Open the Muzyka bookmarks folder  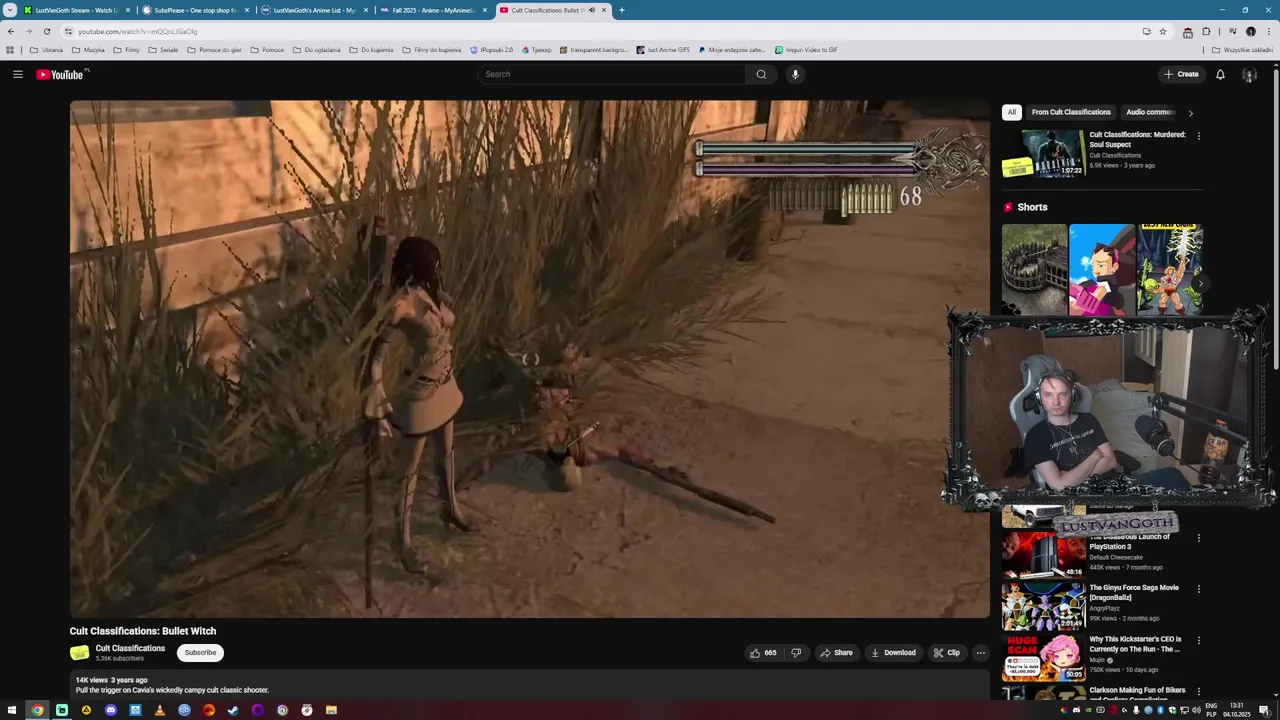(88, 49)
